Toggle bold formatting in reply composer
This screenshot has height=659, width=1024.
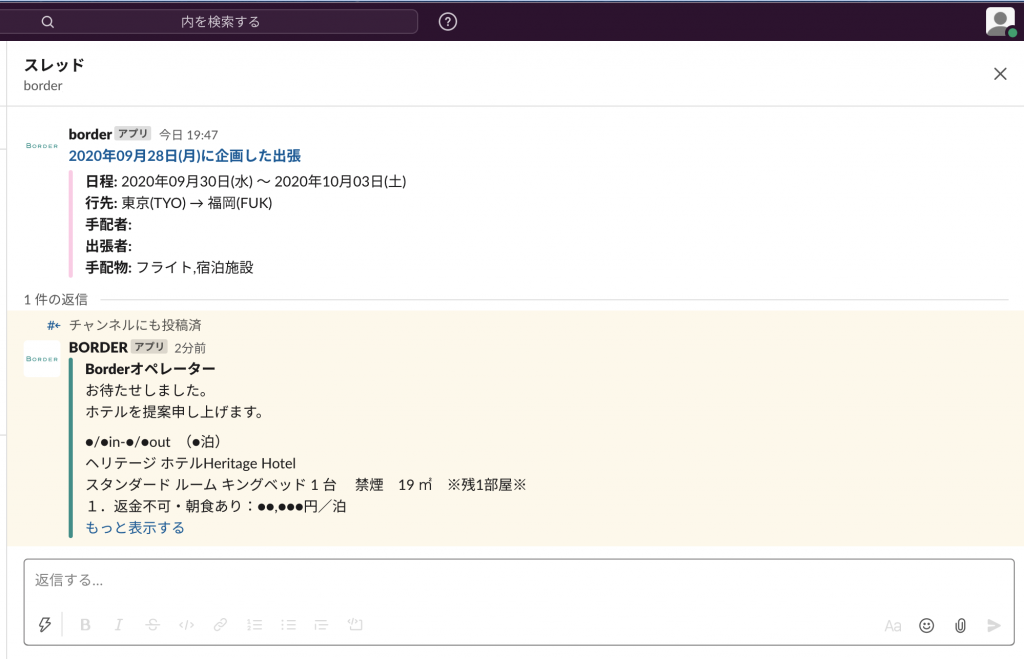[85, 625]
